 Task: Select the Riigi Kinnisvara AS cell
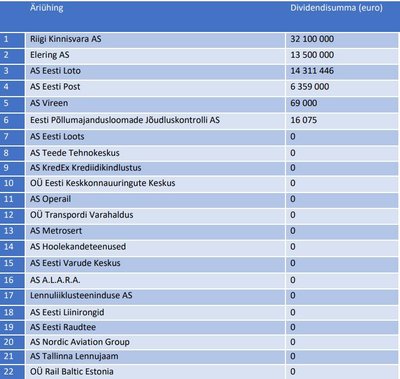click(x=155, y=39)
